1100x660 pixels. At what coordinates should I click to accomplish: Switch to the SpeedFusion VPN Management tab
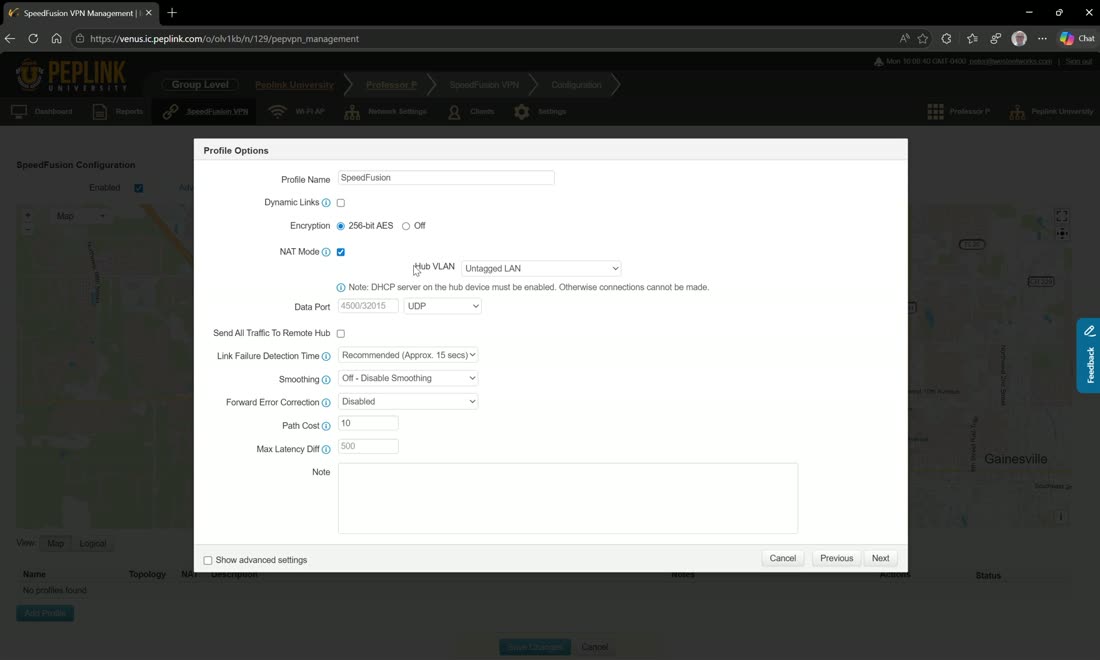[x=79, y=13]
